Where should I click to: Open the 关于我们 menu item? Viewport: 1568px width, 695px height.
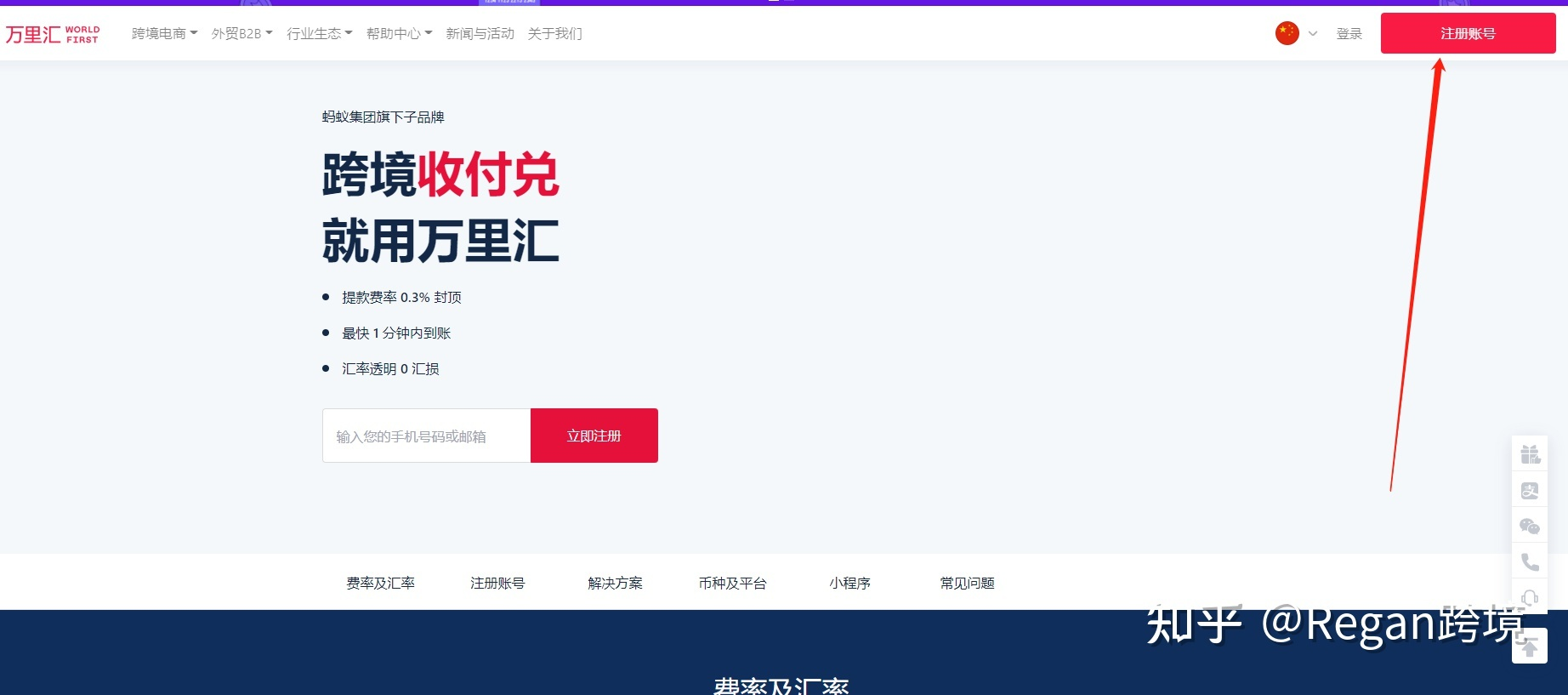(x=554, y=33)
